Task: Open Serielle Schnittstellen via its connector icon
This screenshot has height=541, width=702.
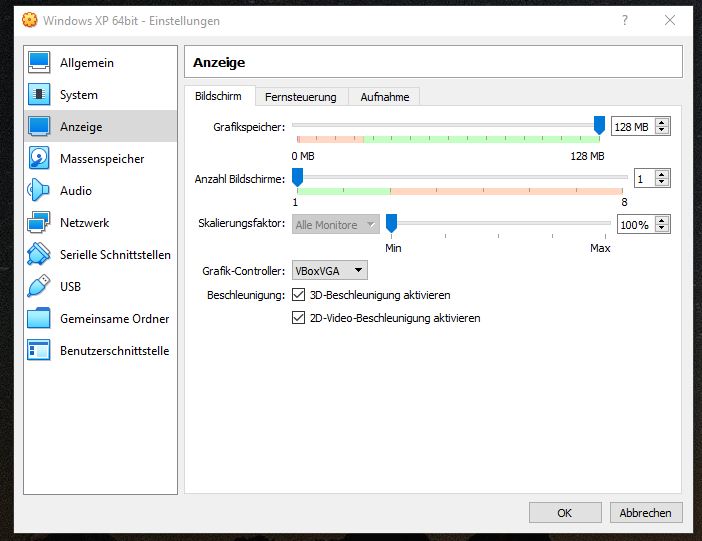Action: click(39, 254)
